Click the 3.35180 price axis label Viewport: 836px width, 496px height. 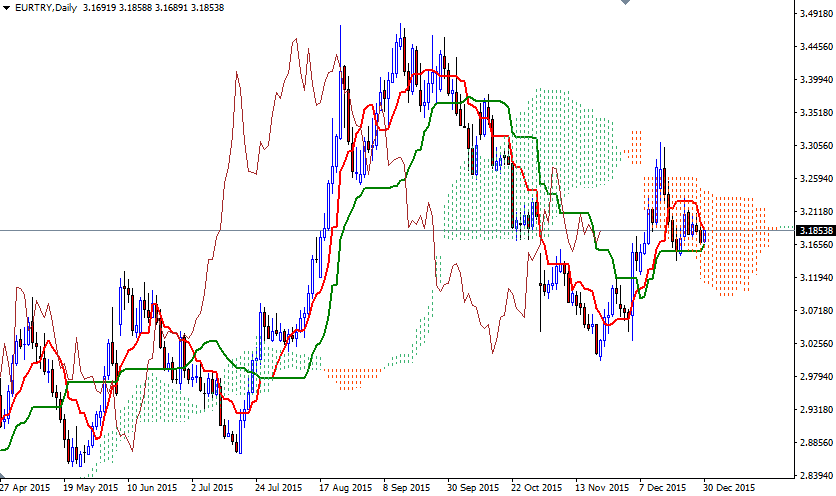tap(816, 113)
